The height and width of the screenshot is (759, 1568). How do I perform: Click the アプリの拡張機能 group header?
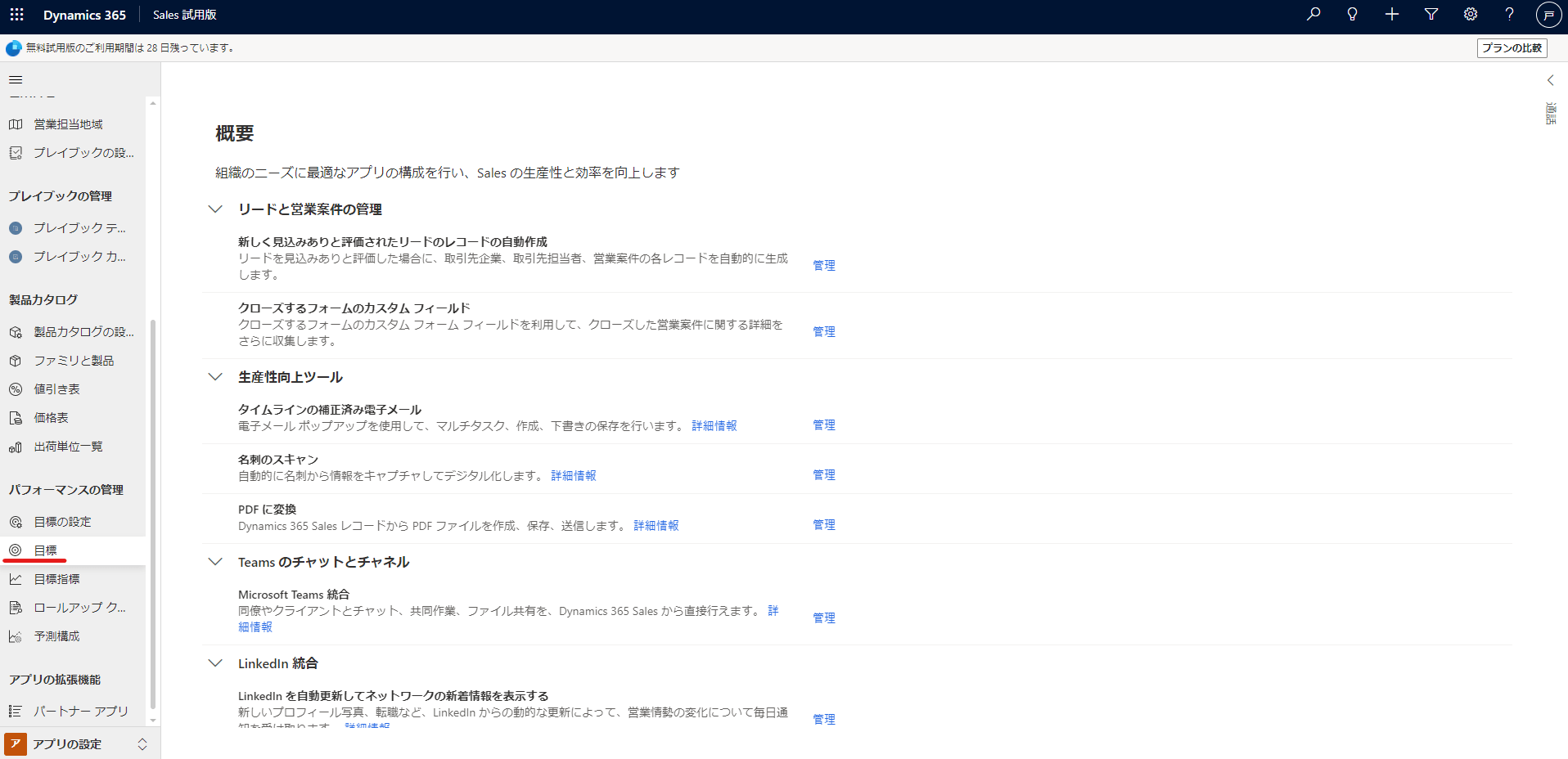(x=55, y=680)
